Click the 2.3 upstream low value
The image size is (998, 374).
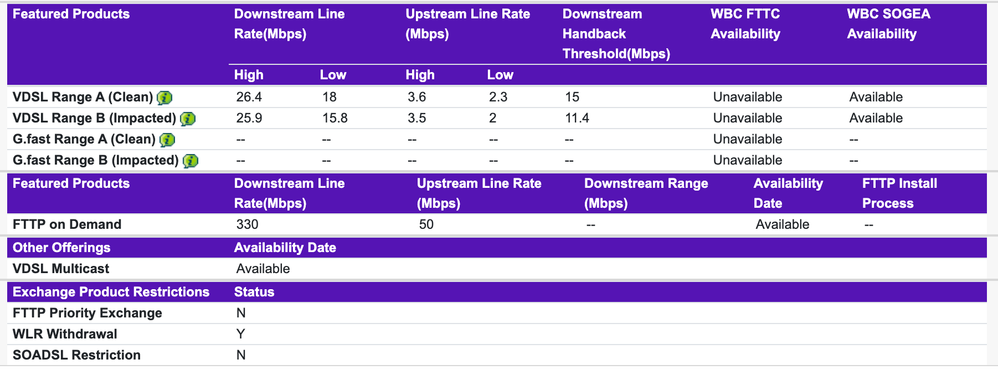tap(498, 97)
